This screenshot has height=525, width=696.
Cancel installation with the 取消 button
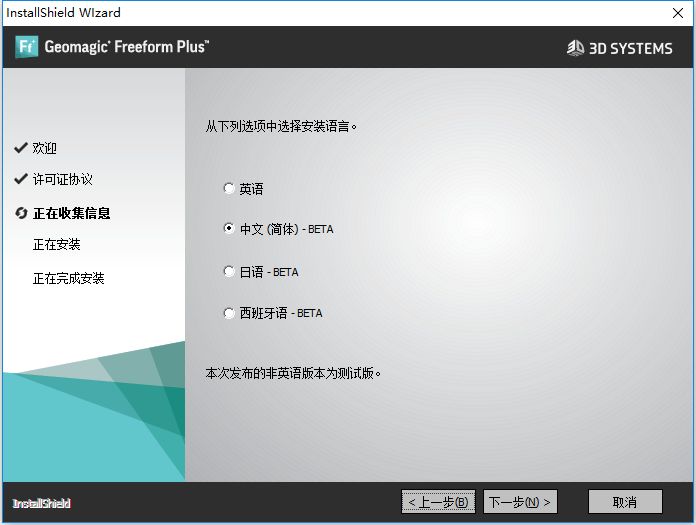click(625, 501)
